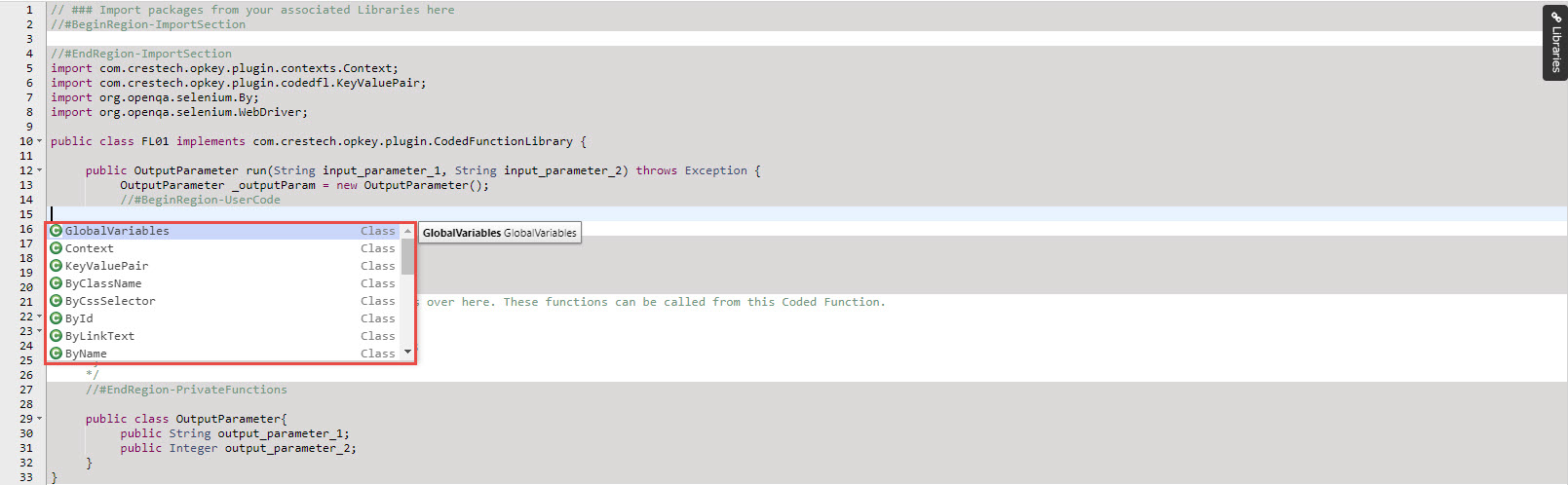
Task: Toggle the fold arrow at line 22
Action: click(x=40, y=317)
